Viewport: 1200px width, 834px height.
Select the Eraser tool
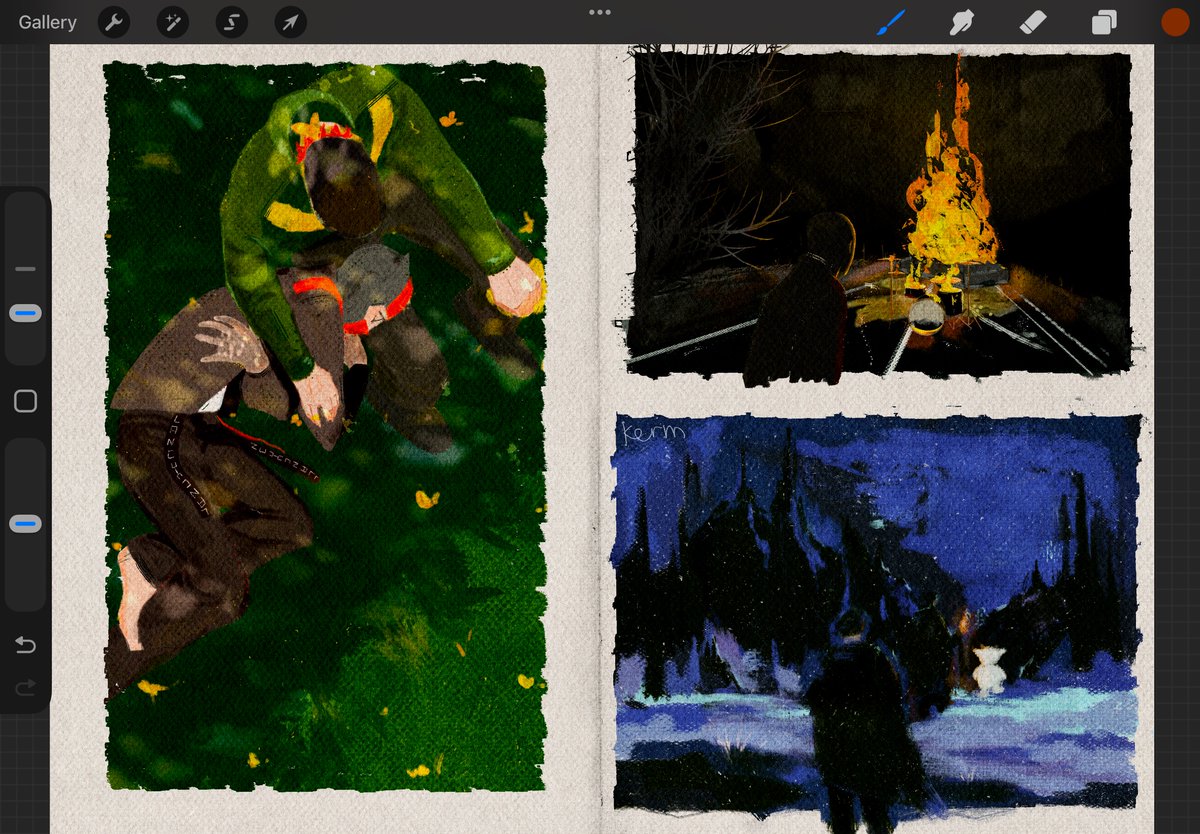pos(1033,22)
